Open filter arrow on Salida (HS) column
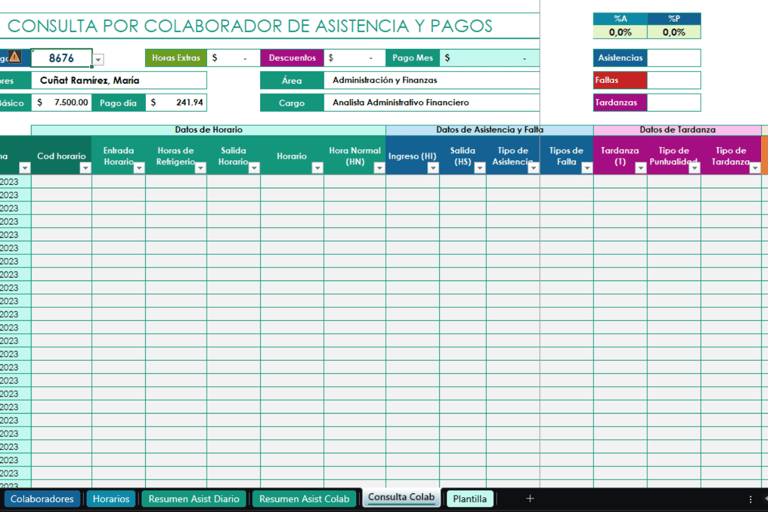This screenshot has width=768, height=512. 480,168
